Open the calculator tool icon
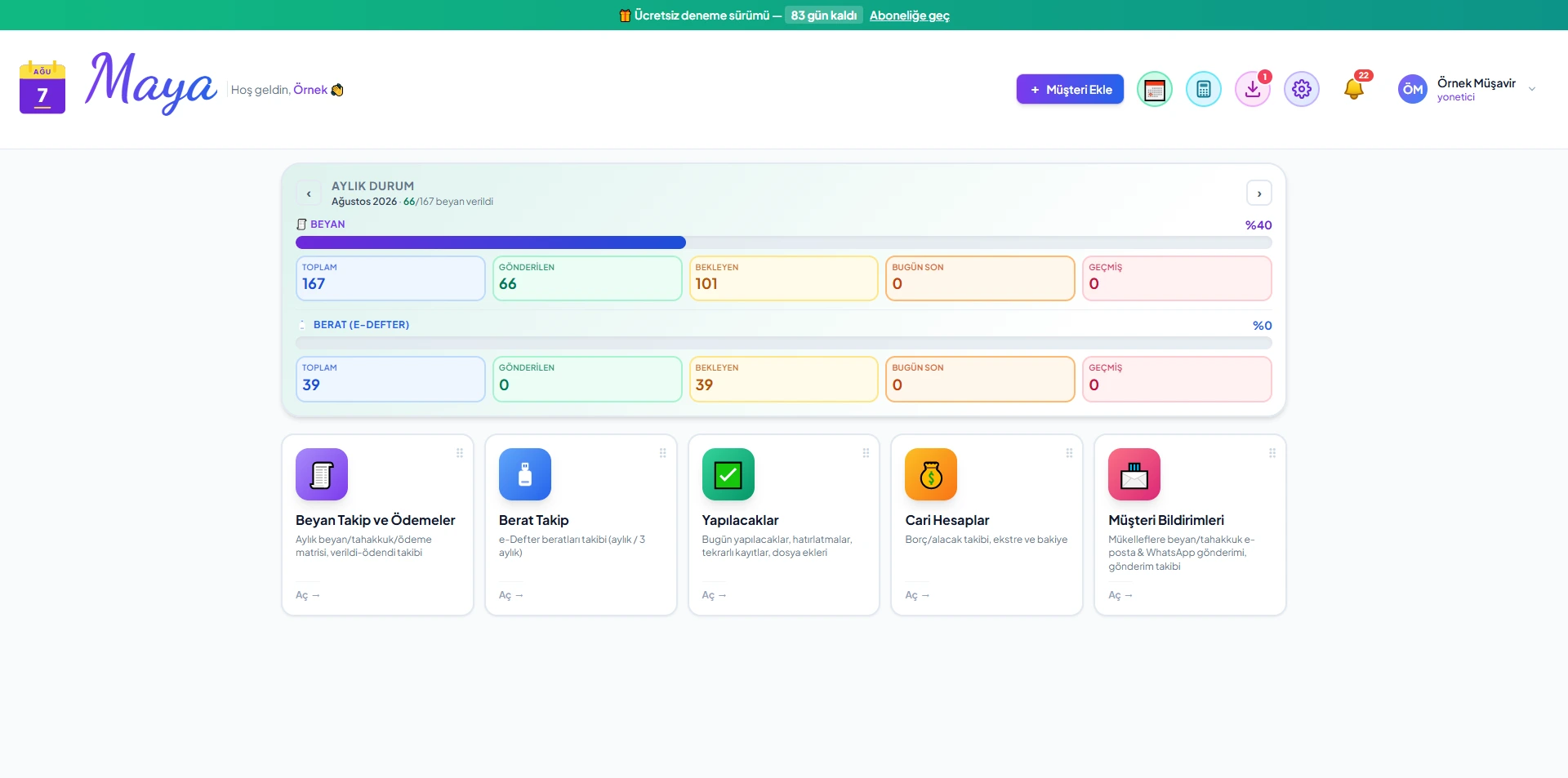The image size is (1568, 778). (x=1203, y=89)
